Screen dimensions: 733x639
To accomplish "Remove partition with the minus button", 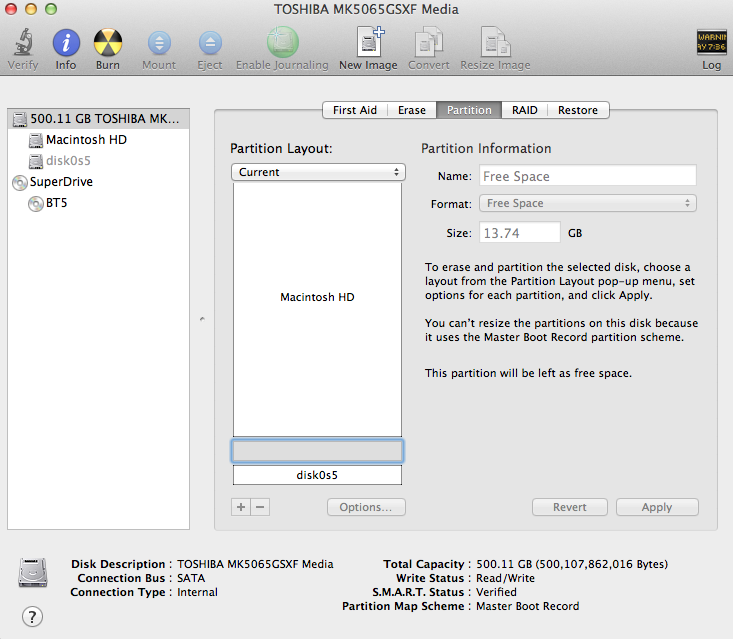I will coord(260,507).
